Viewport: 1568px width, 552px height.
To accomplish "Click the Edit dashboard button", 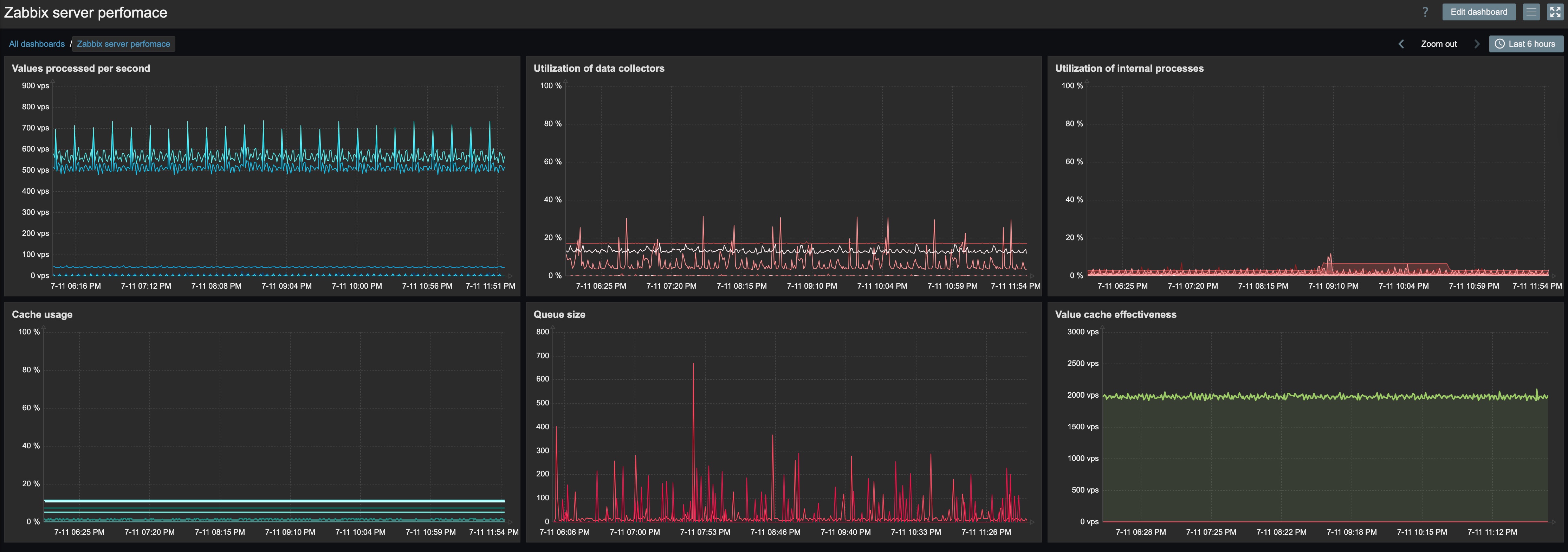I will coord(1478,12).
